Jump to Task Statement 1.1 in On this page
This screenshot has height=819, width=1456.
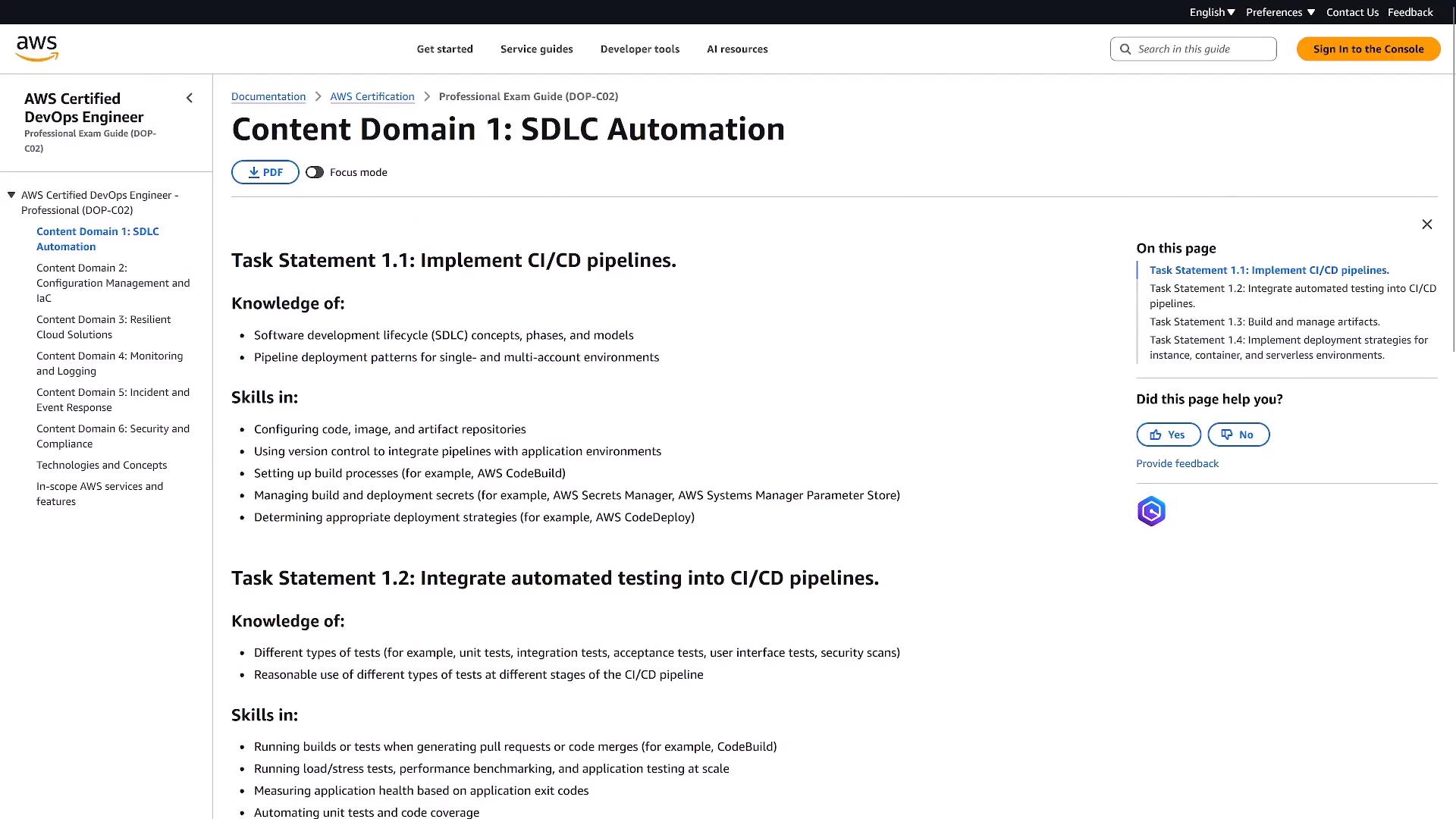(1269, 270)
